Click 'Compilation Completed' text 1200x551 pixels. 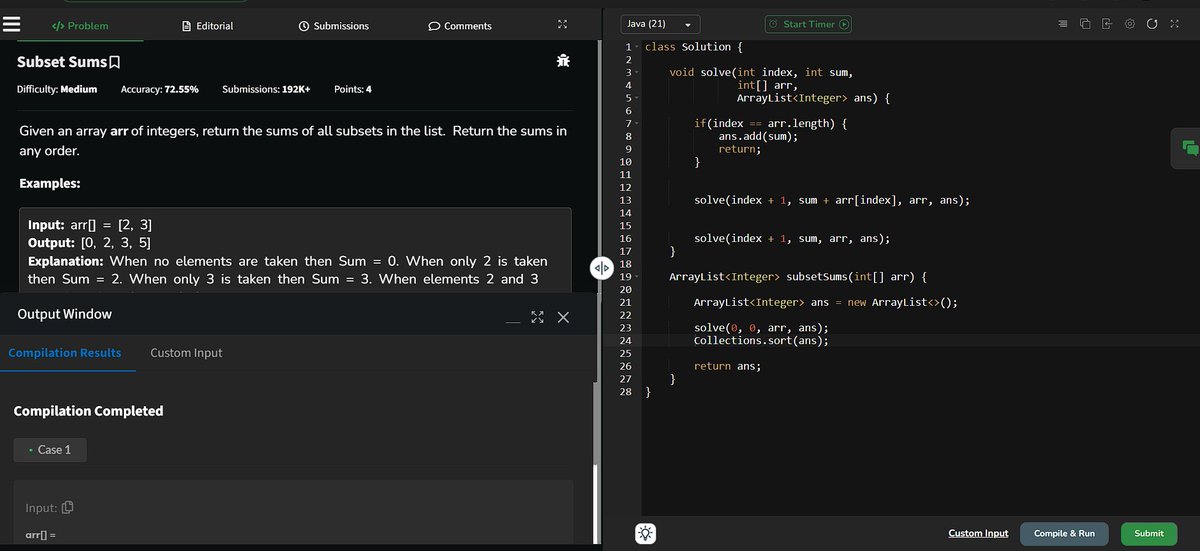pos(88,411)
